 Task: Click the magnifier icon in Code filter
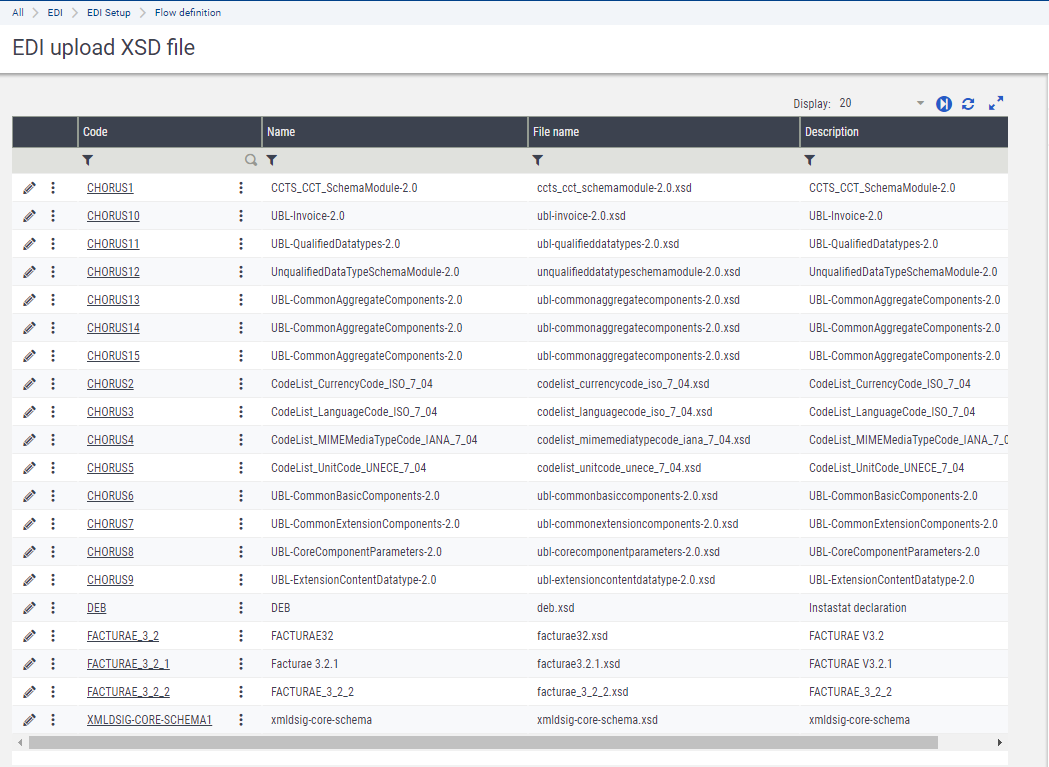[251, 160]
